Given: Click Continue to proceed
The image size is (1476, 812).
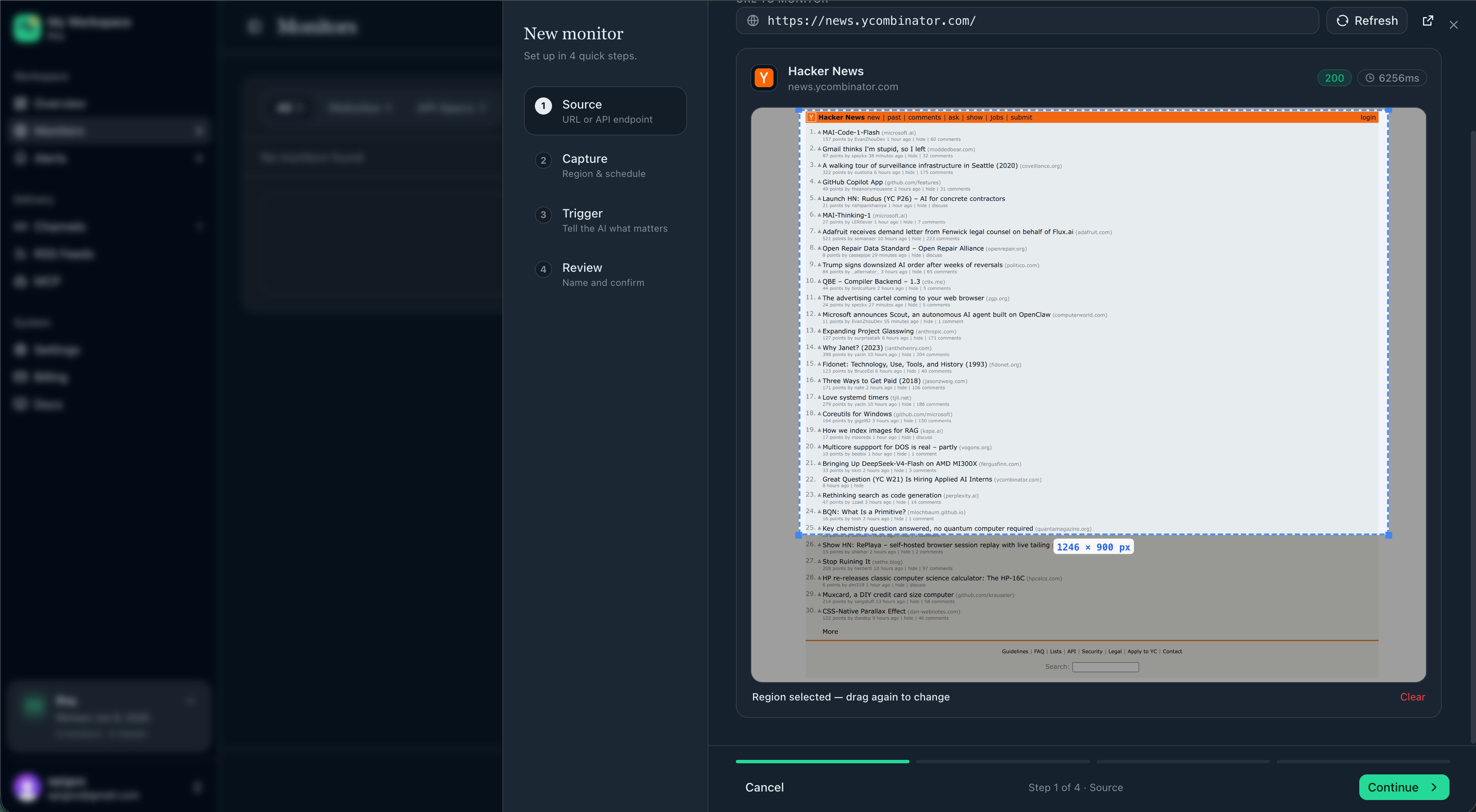Looking at the screenshot, I should 1404,787.
